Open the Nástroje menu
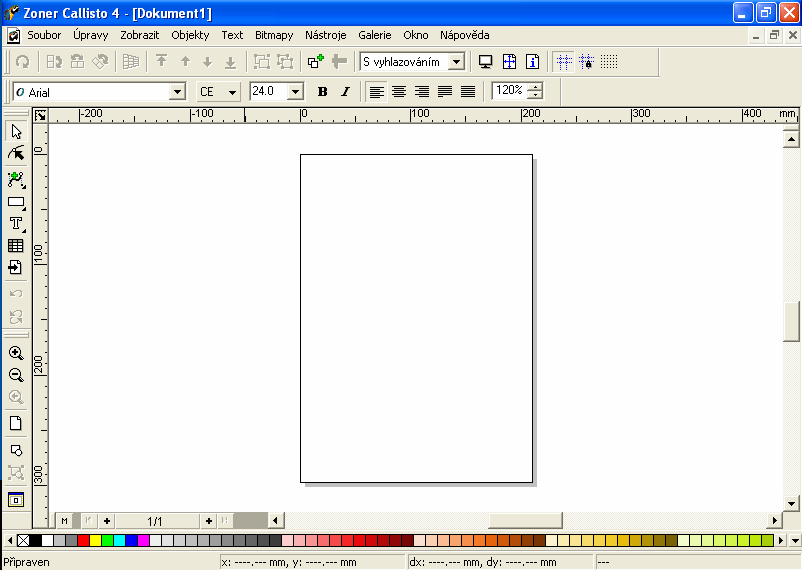 326,35
